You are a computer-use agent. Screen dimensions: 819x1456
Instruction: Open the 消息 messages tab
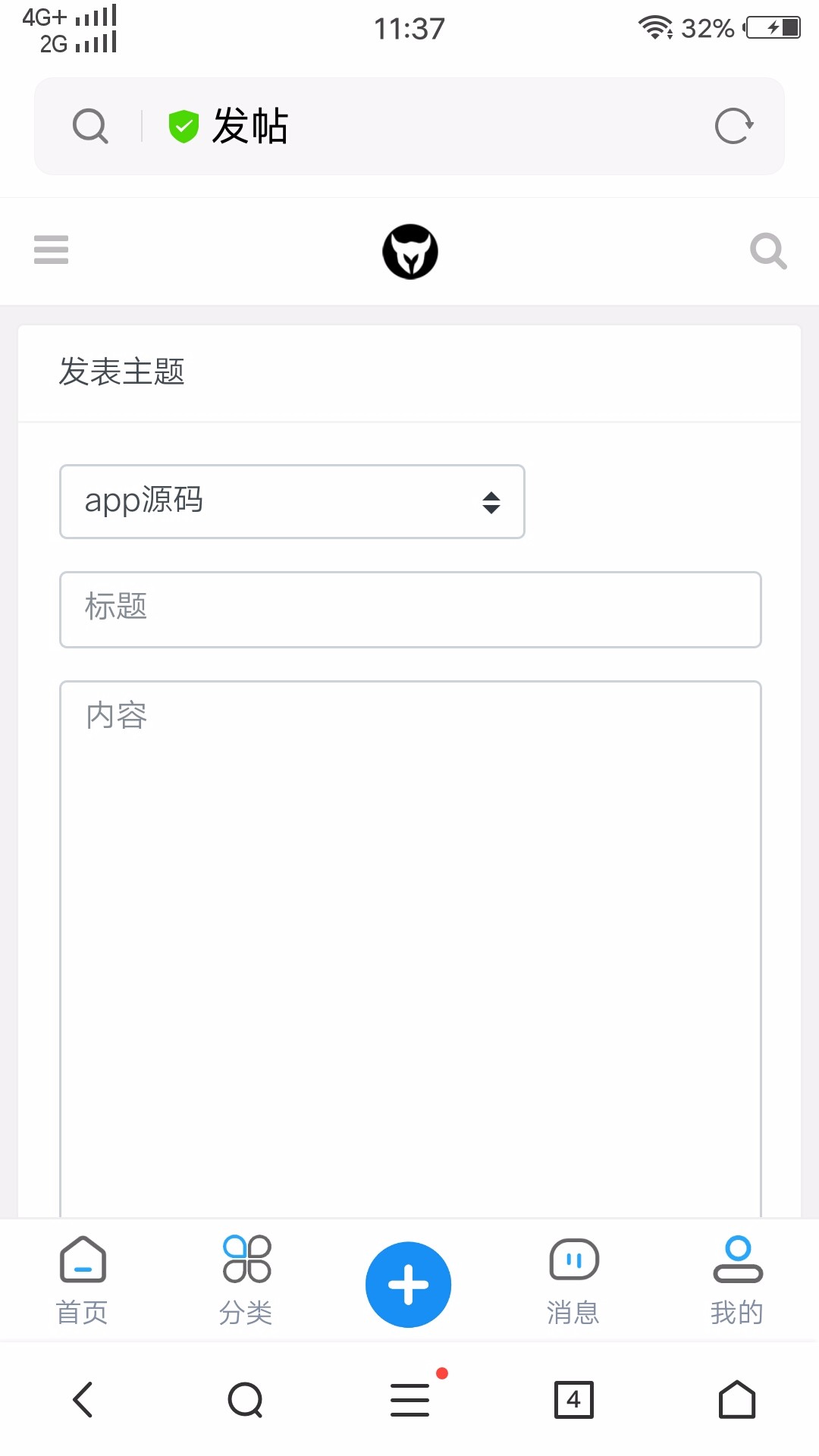click(573, 1281)
